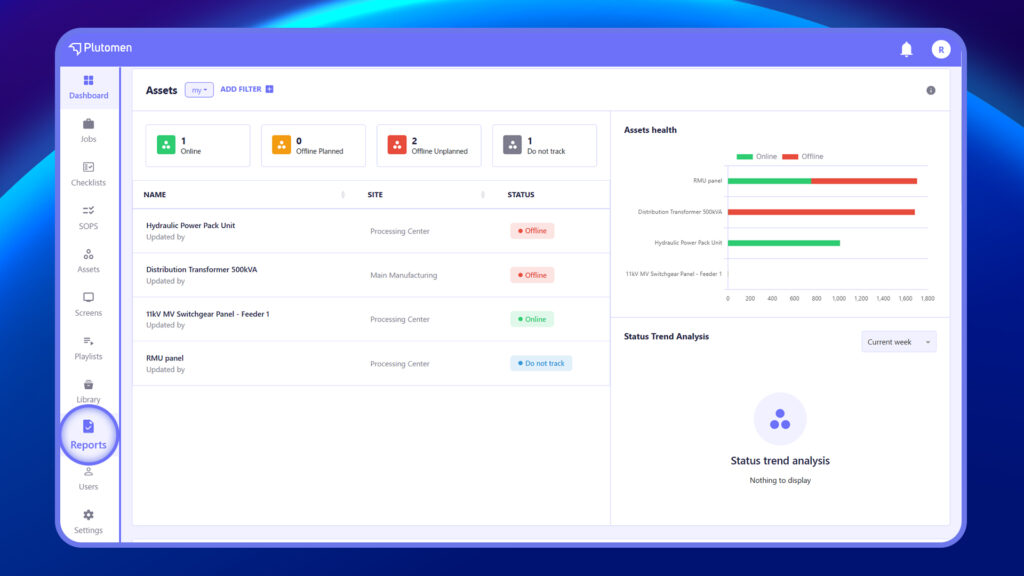1024x576 pixels.
Task: Click the red Offline Unplanned card icon
Action: point(397,144)
